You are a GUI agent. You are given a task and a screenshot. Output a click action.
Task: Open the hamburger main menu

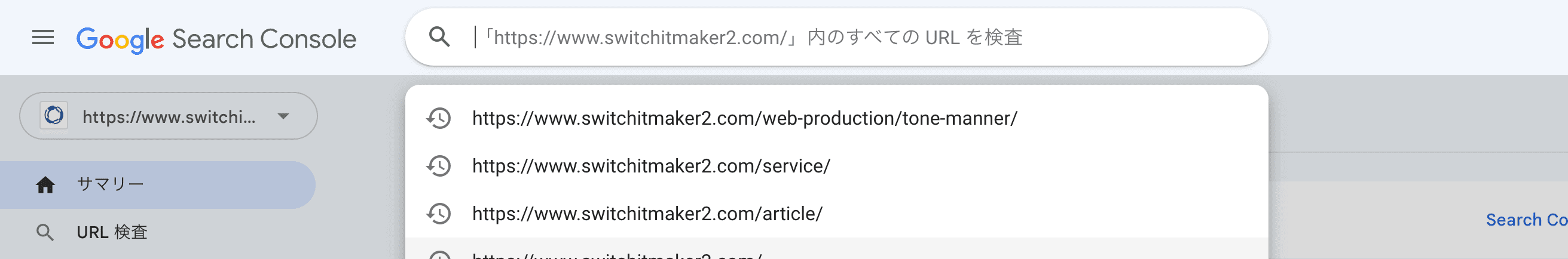(x=42, y=38)
